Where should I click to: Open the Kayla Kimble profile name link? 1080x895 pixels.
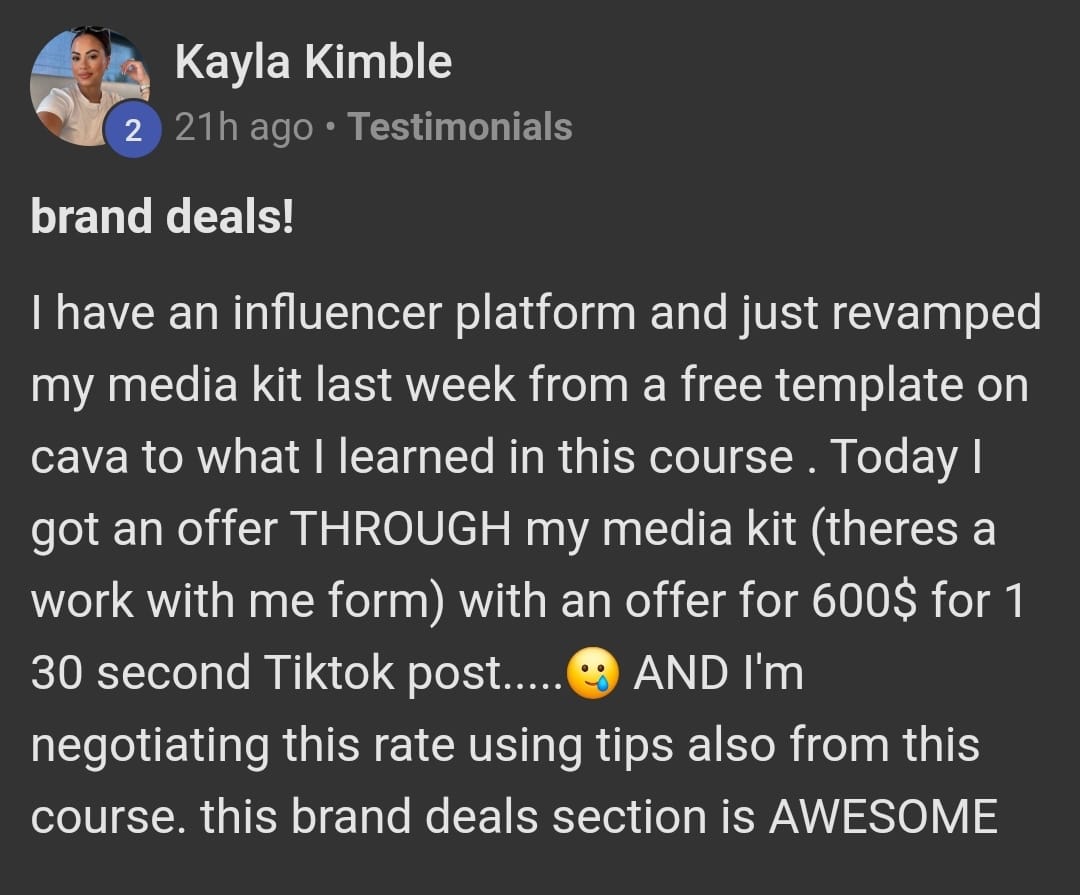[312, 64]
